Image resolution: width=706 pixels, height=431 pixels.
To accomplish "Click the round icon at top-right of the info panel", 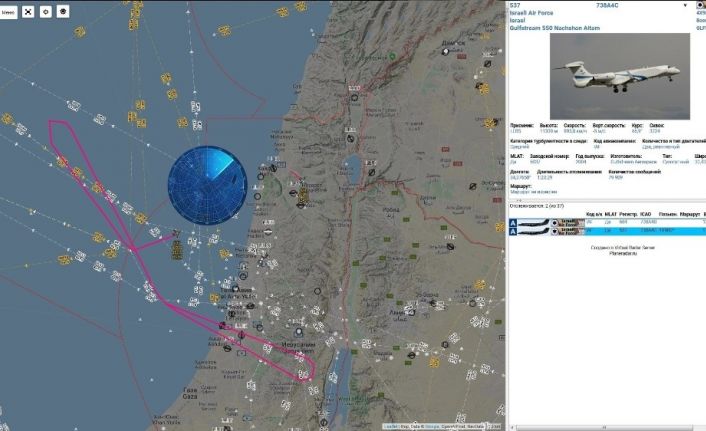I will [x=700, y=6].
